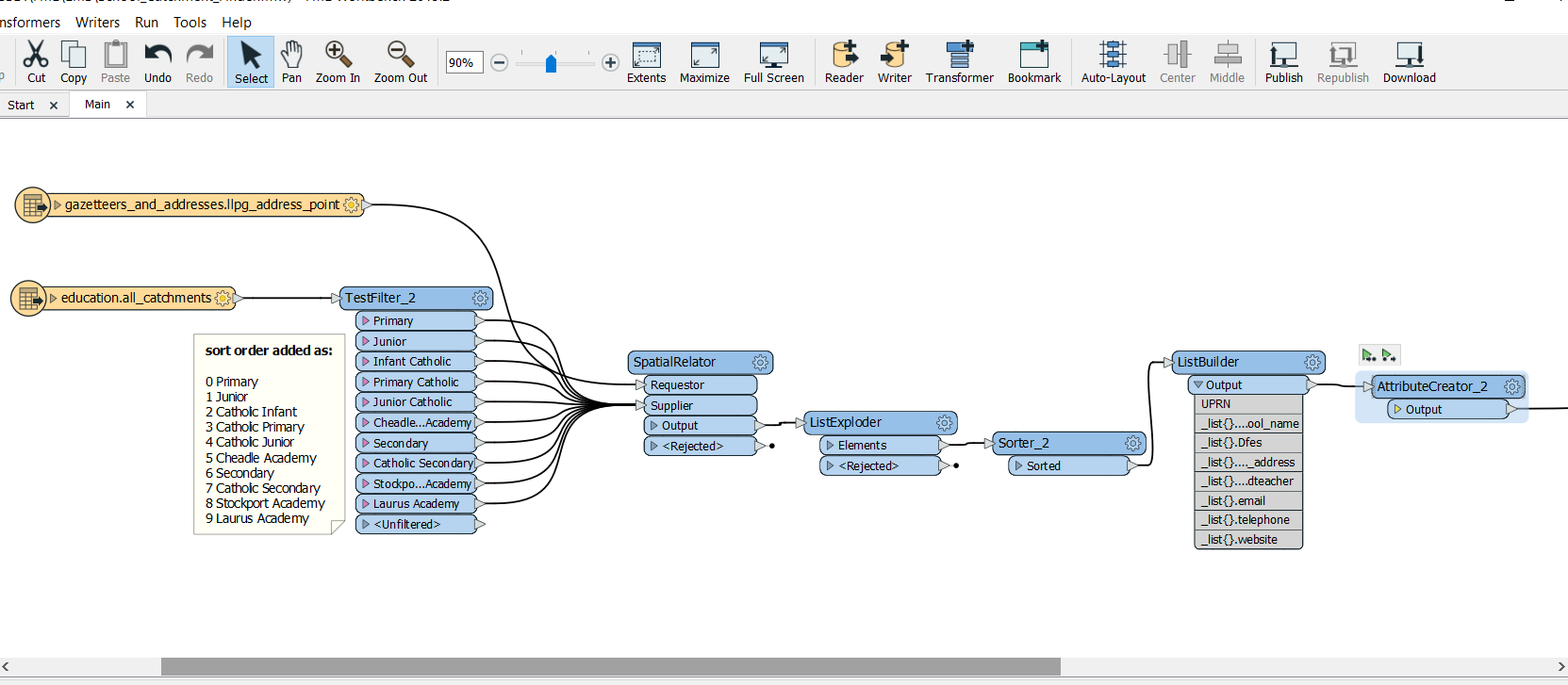Switch to Full Screen view
The image size is (1568, 685).
pyautogui.click(x=774, y=62)
